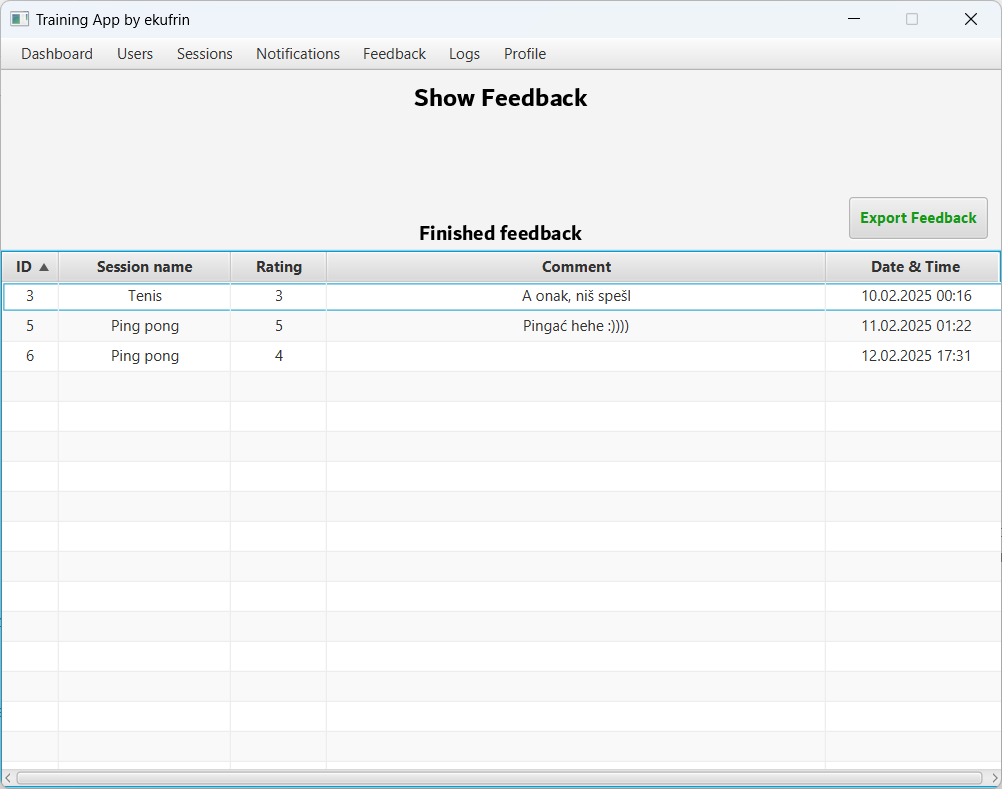The image size is (1002, 789).
Task: Click the Export Feedback button
Action: click(918, 218)
